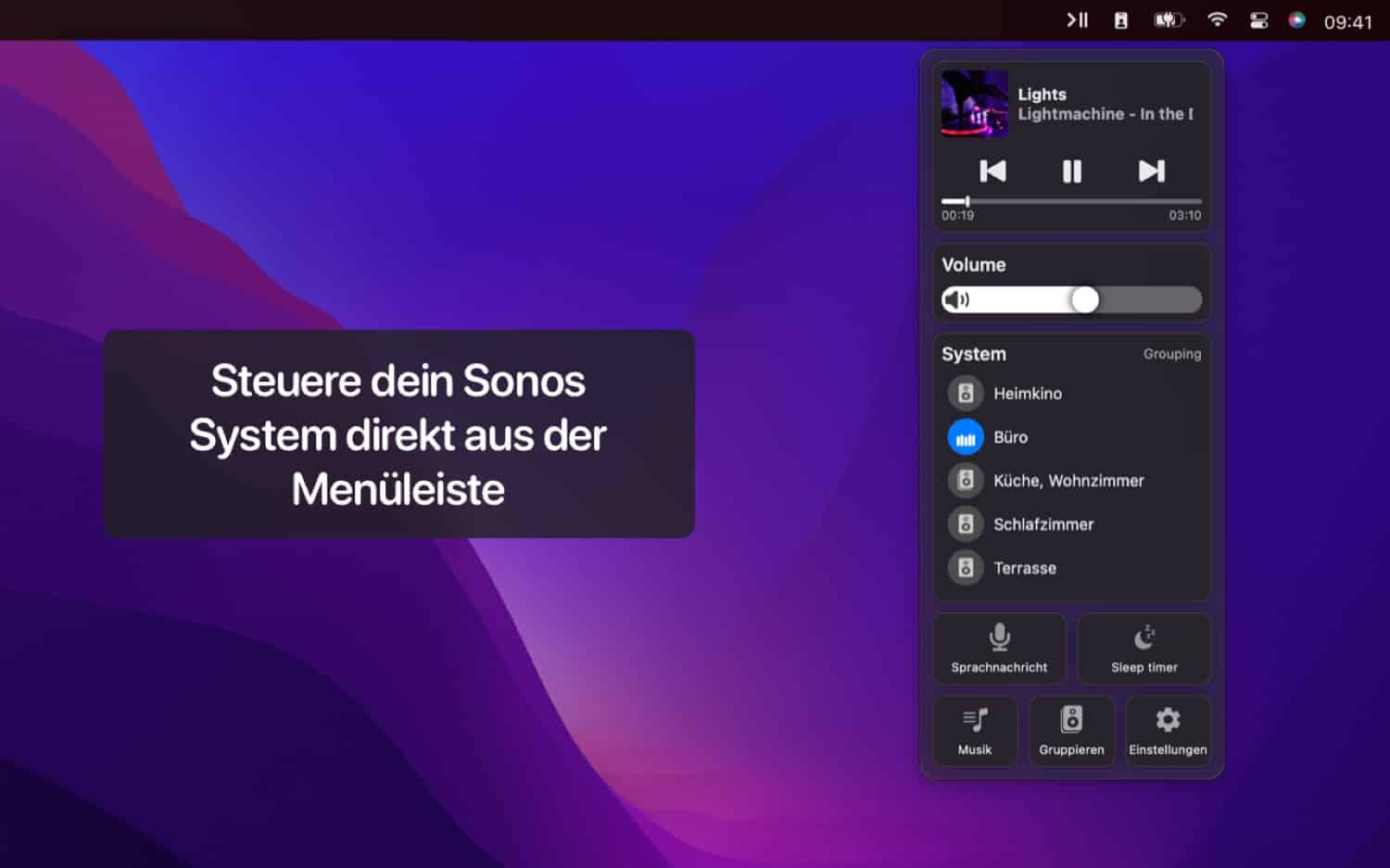This screenshot has width=1390, height=868.
Task: Choose the Büro room label
Action: click(x=1010, y=437)
